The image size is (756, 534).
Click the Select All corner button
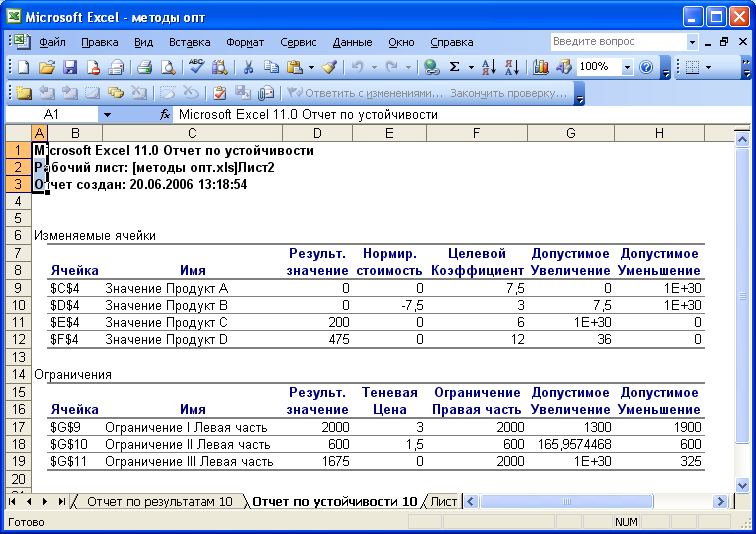click(x=18, y=133)
